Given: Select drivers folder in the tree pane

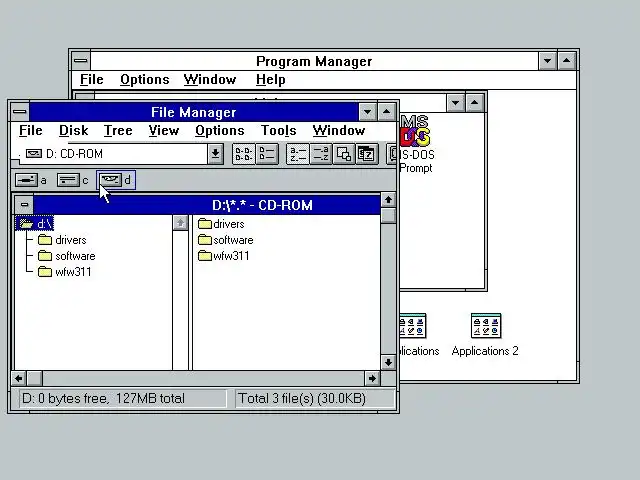Looking at the screenshot, I should click(62, 240).
